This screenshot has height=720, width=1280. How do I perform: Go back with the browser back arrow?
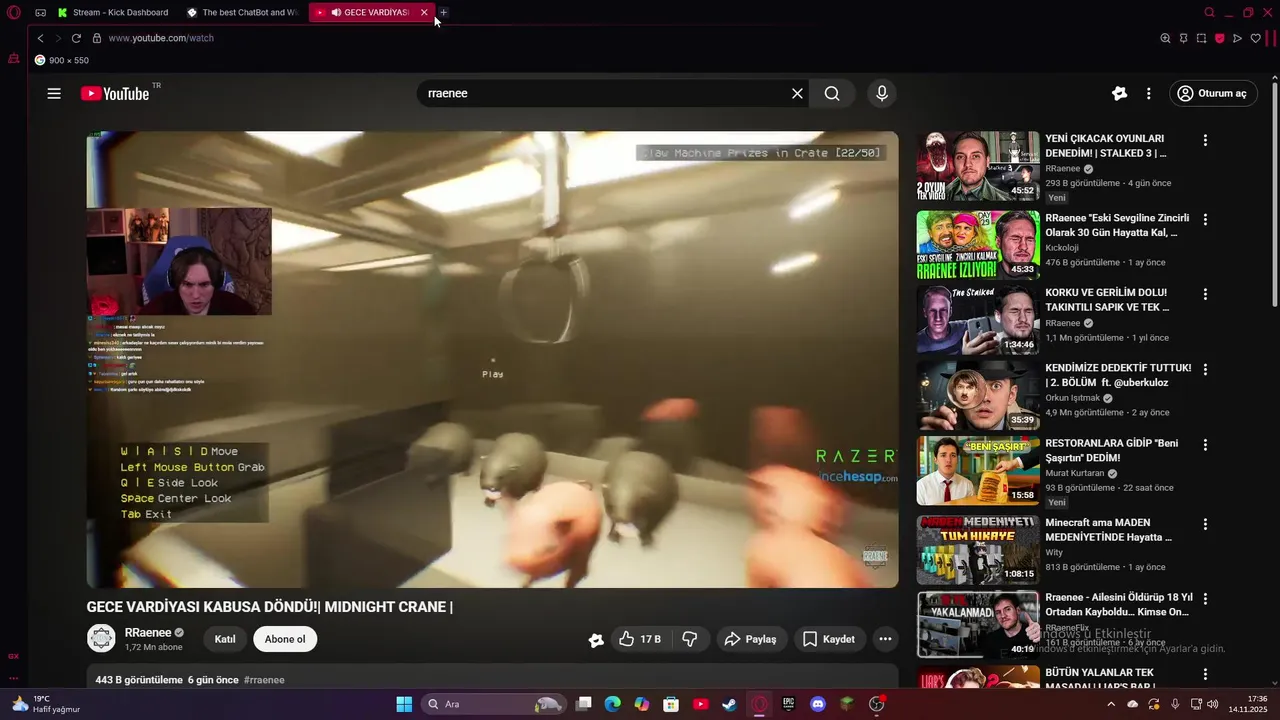40,38
